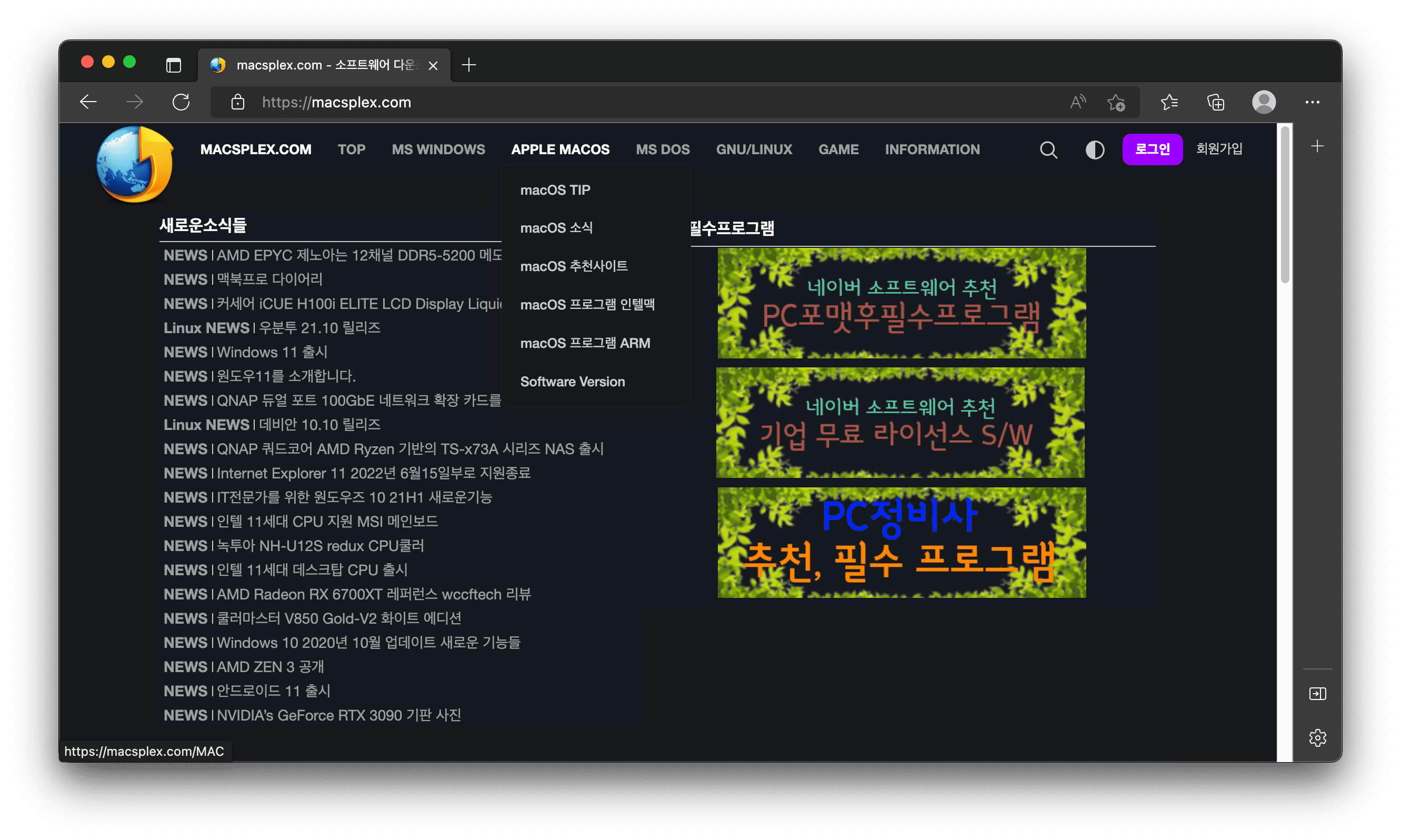Viewport: 1401px width, 840px height.
Task: Reload the macsplex.com page
Action: 181,102
